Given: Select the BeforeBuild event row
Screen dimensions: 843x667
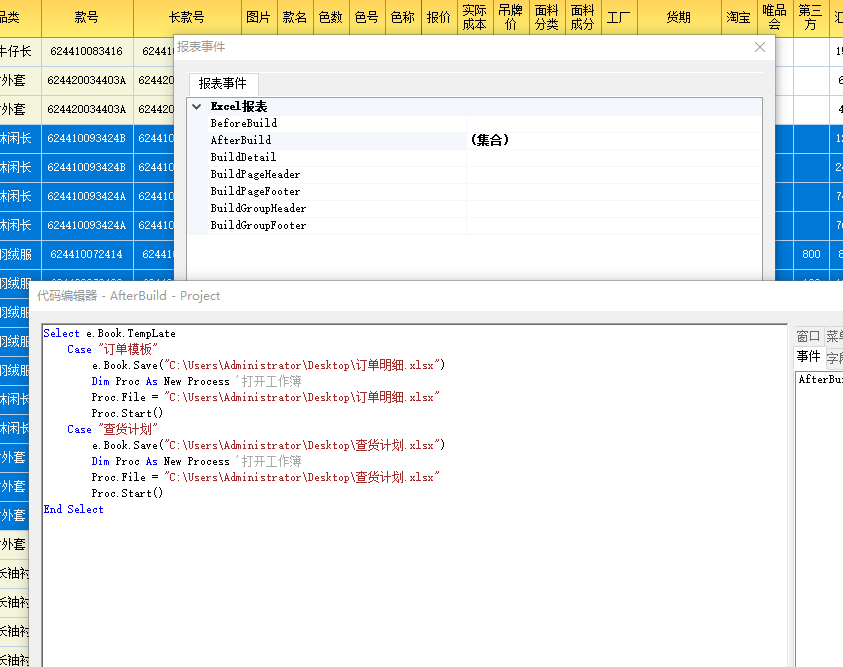Looking at the screenshot, I should point(475,123).
